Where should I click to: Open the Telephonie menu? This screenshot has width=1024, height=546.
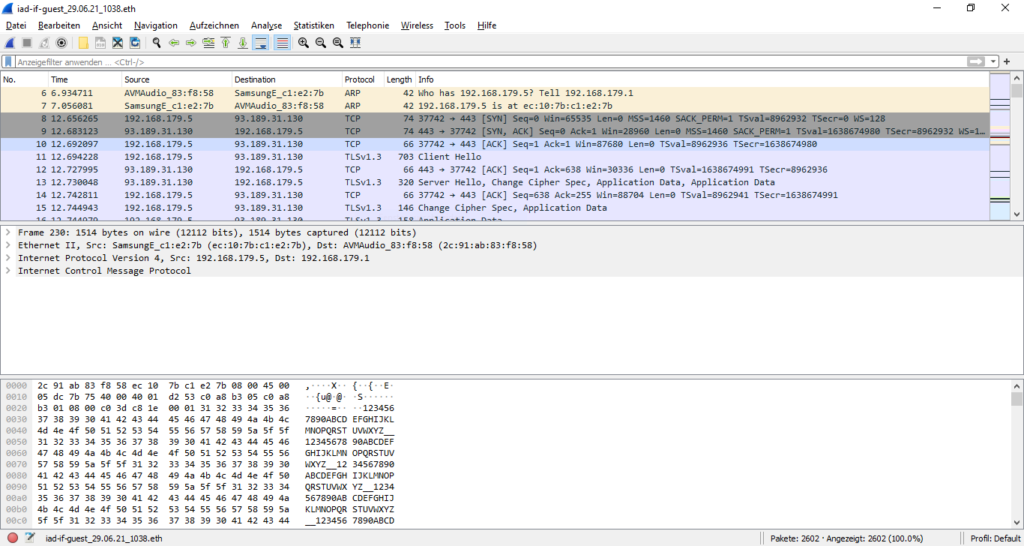click(x=368, y=25)
